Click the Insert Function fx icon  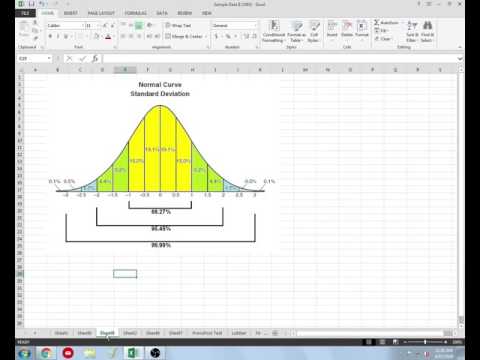pyautogui.click(x=95, y=59)
